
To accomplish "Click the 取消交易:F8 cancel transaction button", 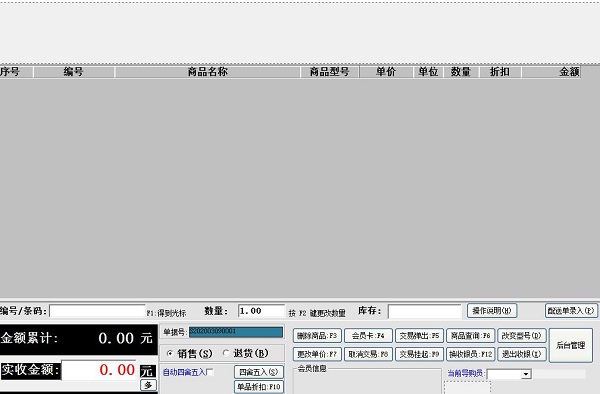I will point(368,354).
